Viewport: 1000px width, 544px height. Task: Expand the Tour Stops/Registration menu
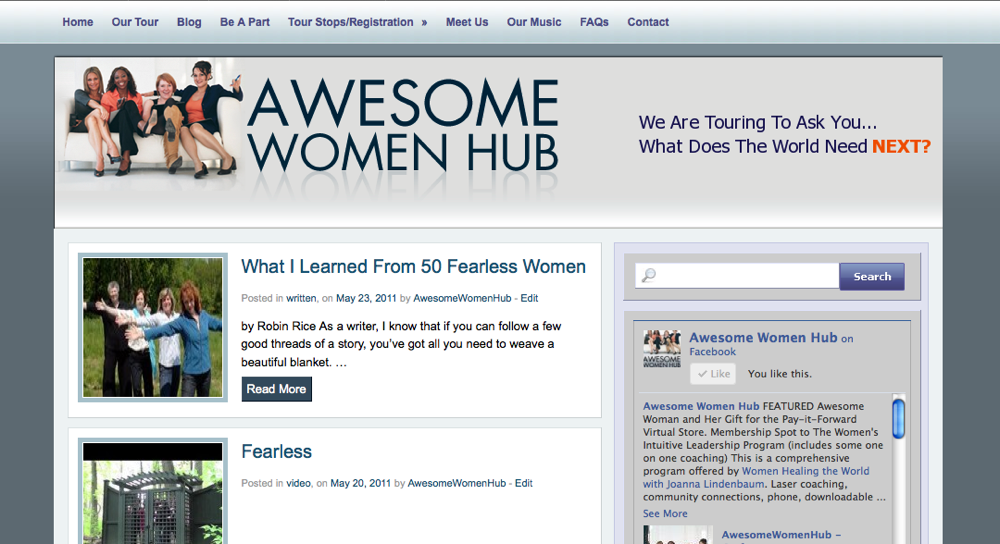[357, 22]
